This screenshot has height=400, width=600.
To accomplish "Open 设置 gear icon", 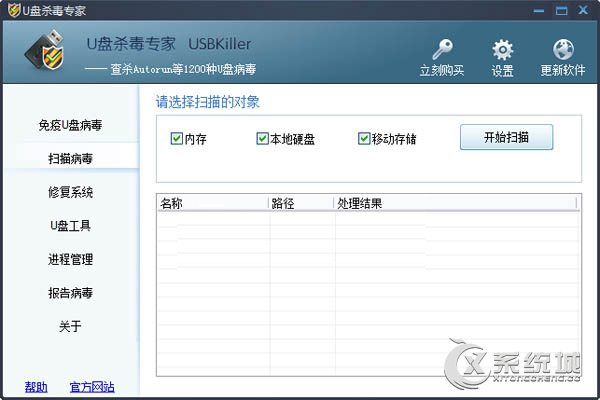I will tap(502, 50).
